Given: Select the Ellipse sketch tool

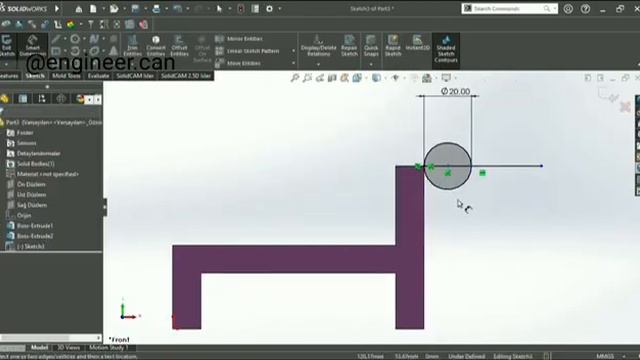Looking at the screenshot, I should (94, 51).
